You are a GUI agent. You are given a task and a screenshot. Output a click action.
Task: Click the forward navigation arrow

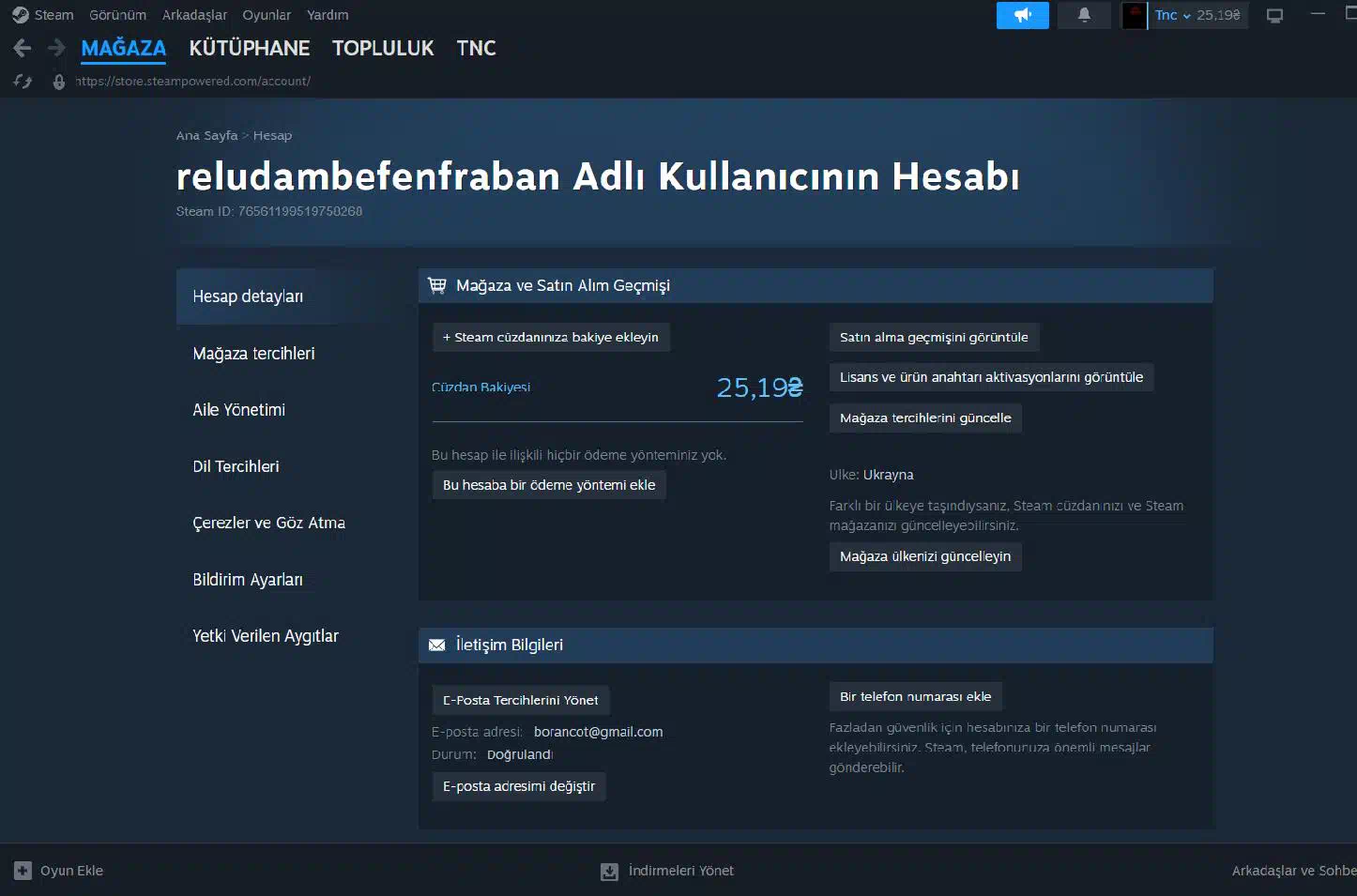56,48
